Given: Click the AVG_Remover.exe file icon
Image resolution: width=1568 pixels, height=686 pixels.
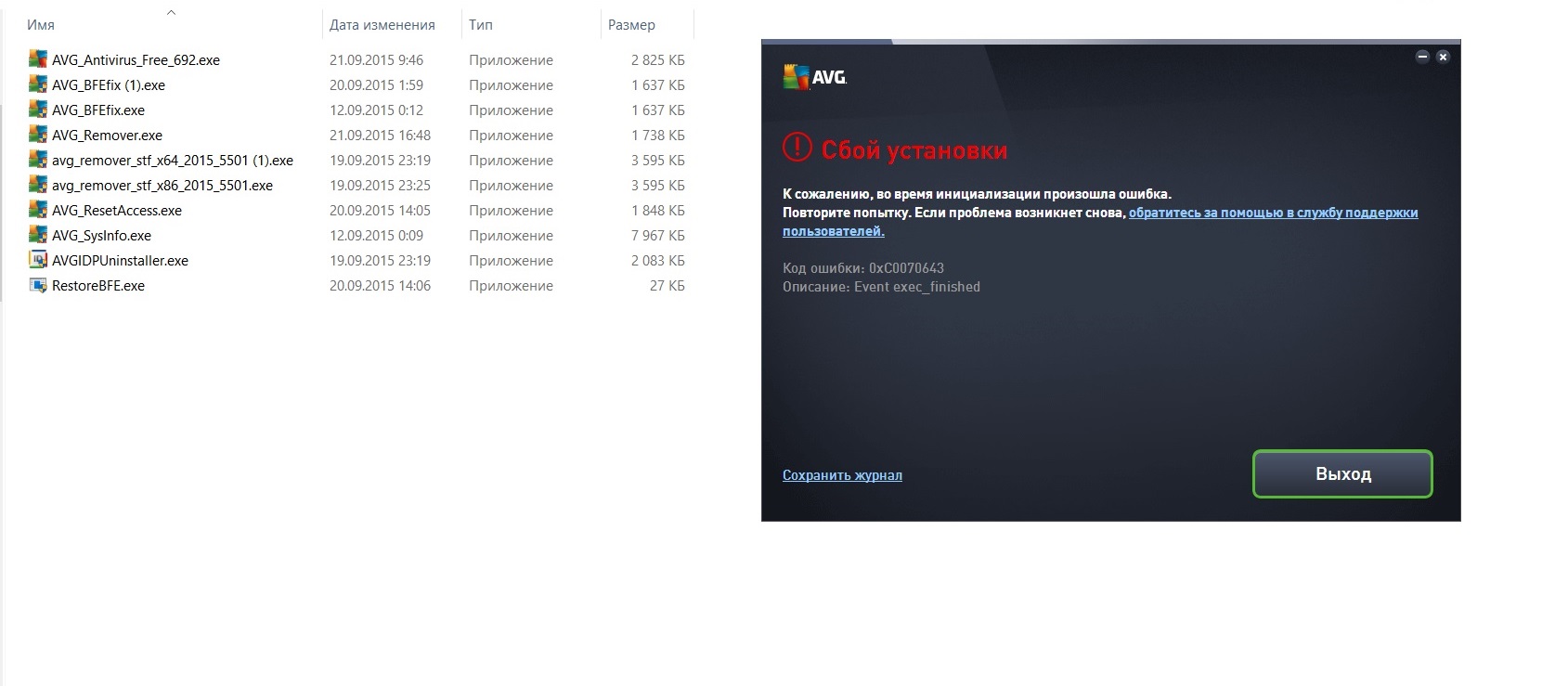Looking at the screenshot, I should (x=38, y=135).
